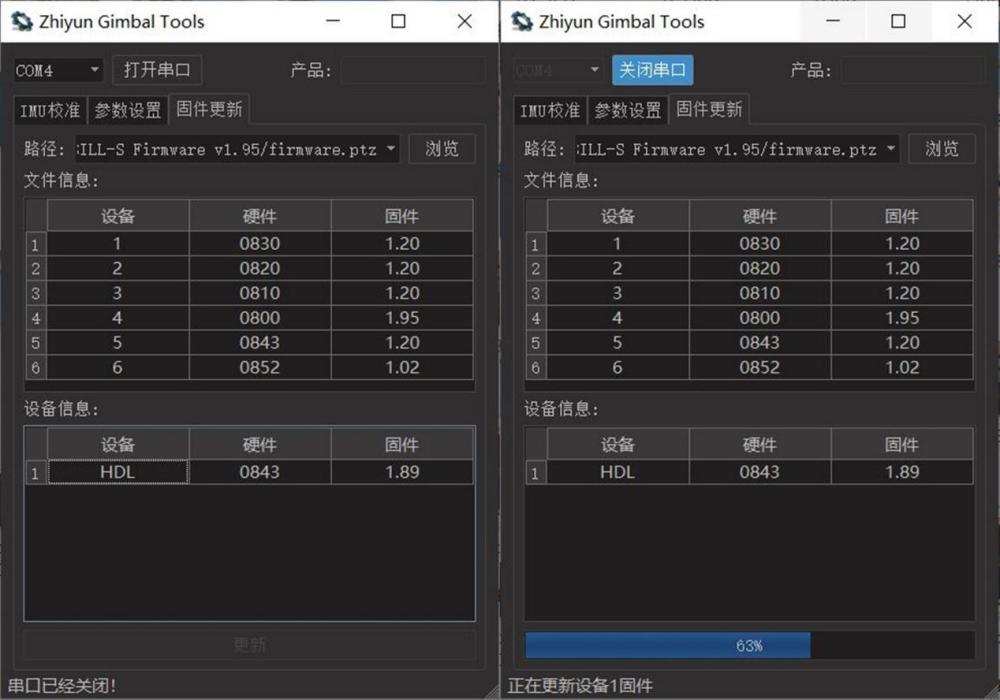Click firmware 1.95 cell in left window

click(x=402, y=318)
